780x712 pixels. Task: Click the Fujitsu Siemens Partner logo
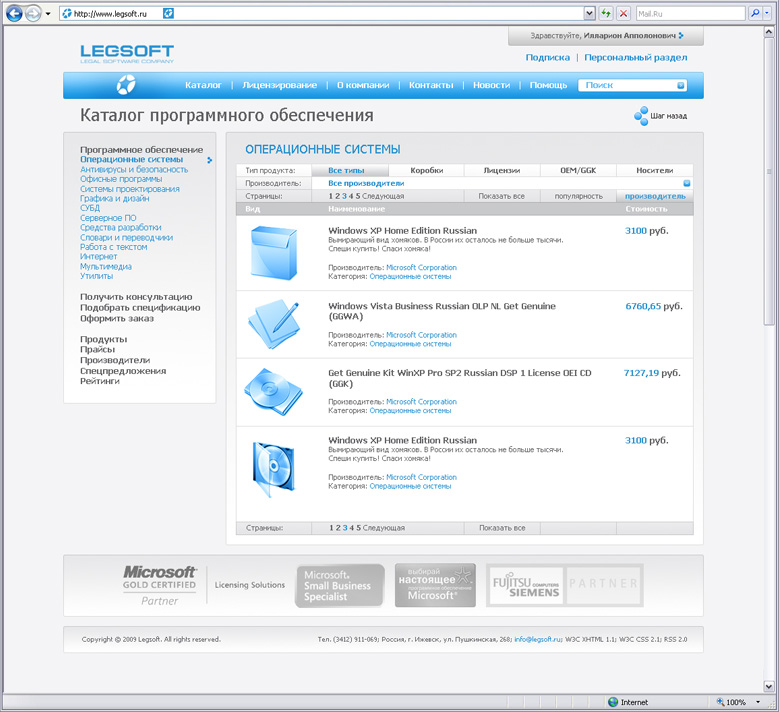565,585
